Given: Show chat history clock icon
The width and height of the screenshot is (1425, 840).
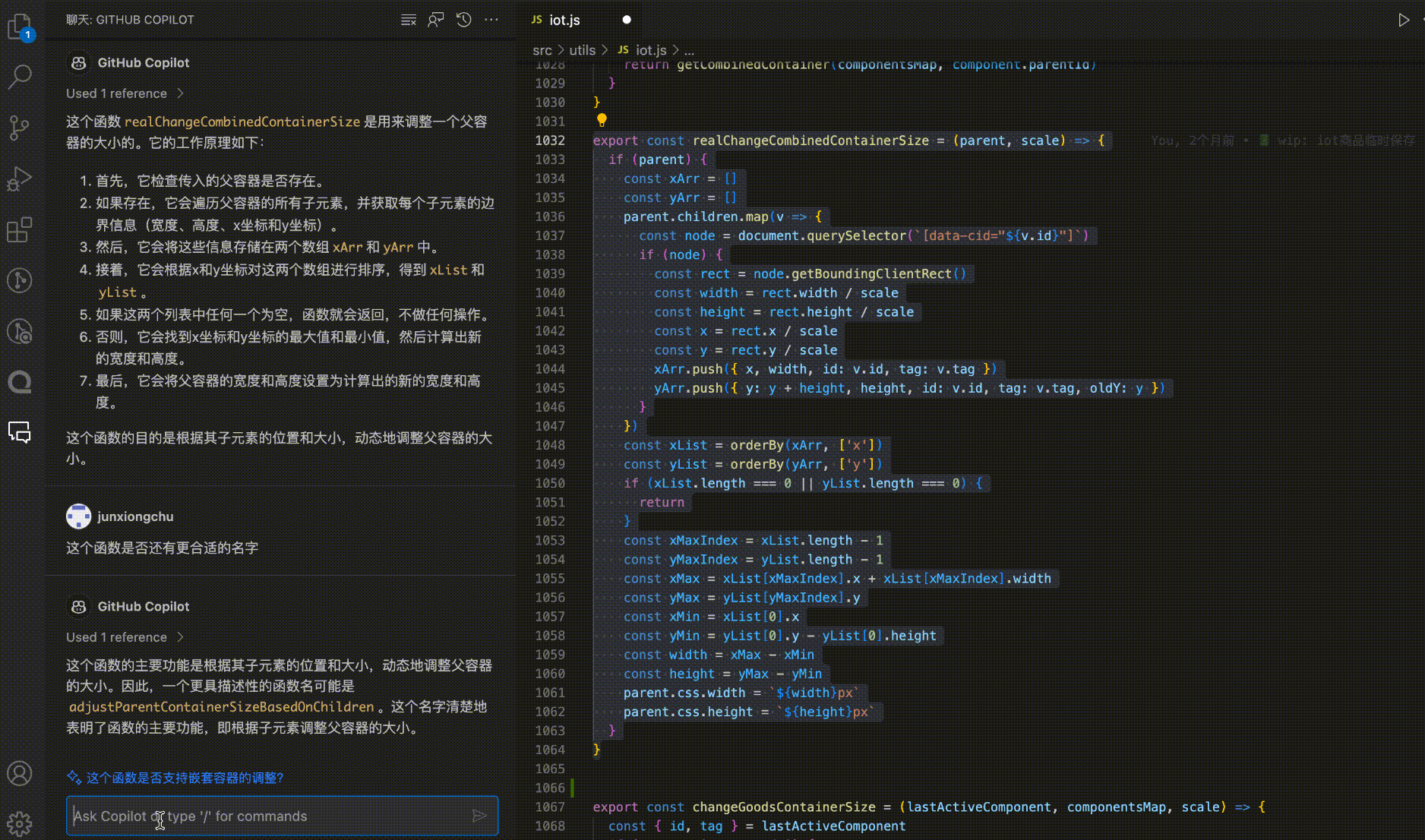Looking at the screenshot, I should pos(463,20).
